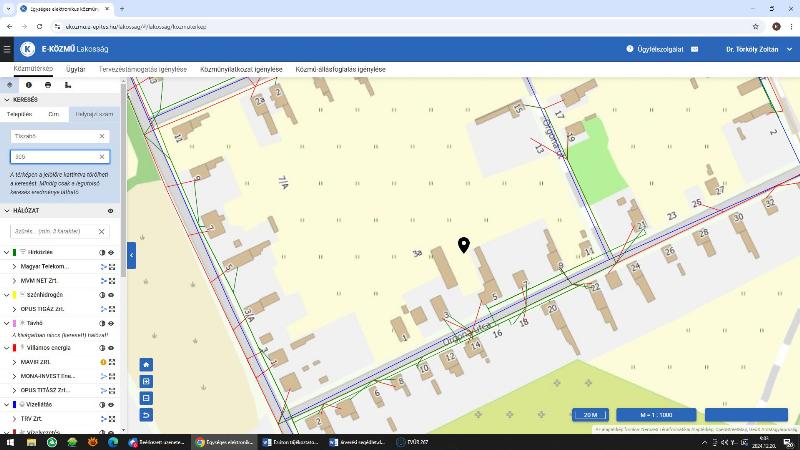Image resolution: width=800 pixels, height=450 pixels.
Task: Open the hamburger menu in the header
Action: (7, 49)
